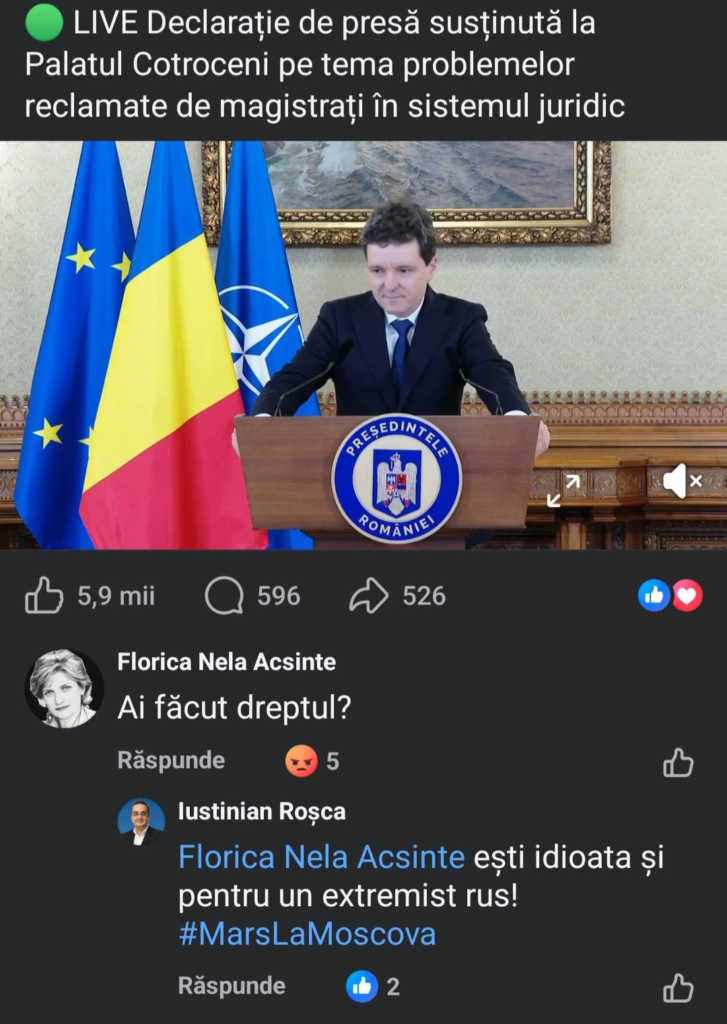View angry reactions on Florica's comment
Viewport: 727px width, 1024px height.
(x=312, y=761)
